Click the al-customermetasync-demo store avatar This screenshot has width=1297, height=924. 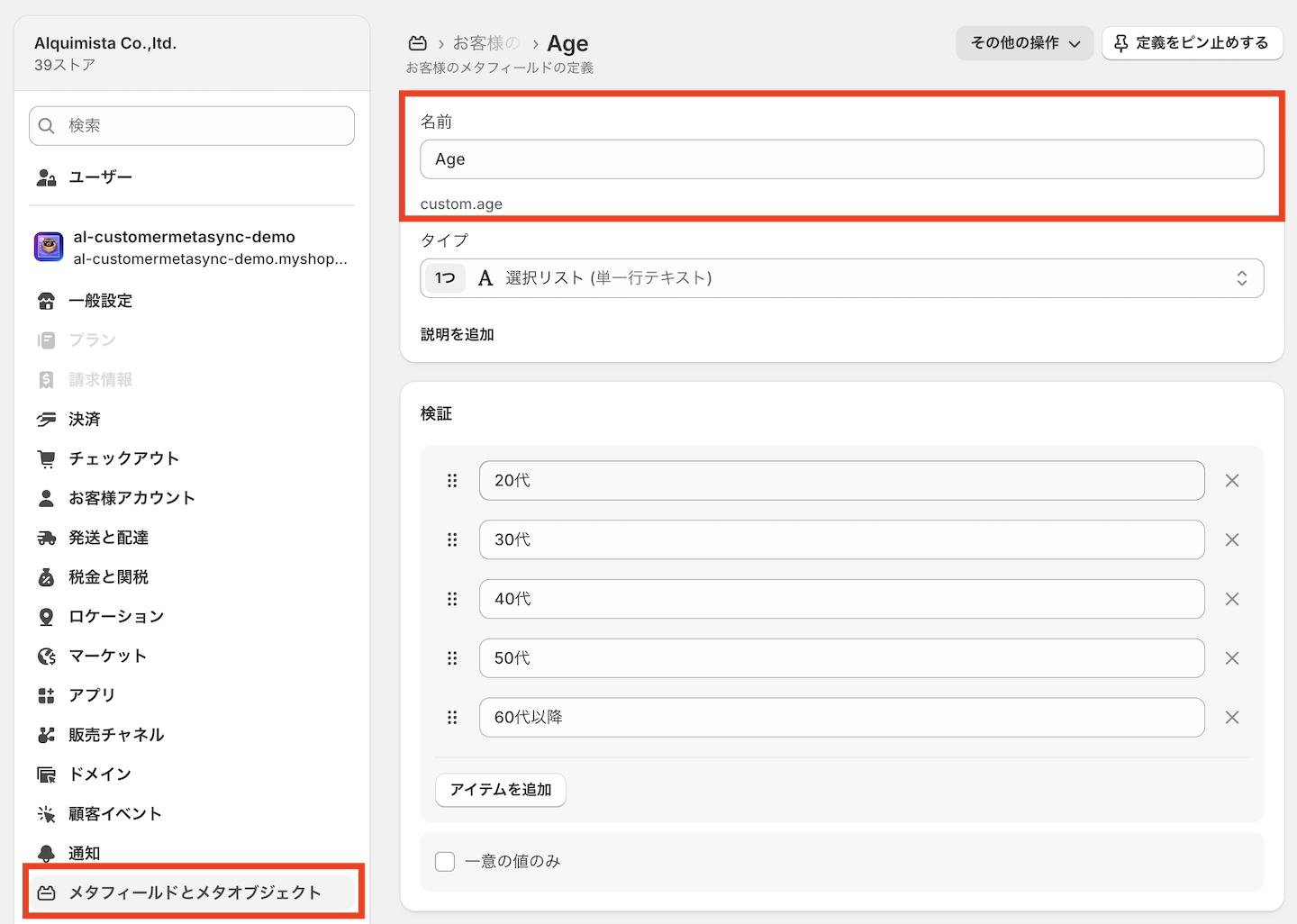(49, 247)
